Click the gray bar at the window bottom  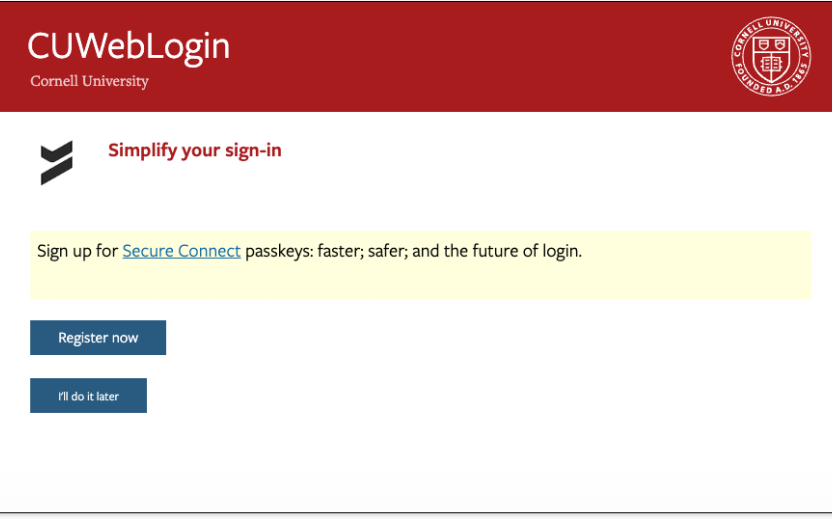point(416,516)
